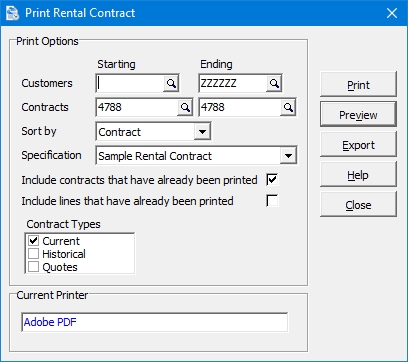Click starting contract search magnifier

point(185,107)
